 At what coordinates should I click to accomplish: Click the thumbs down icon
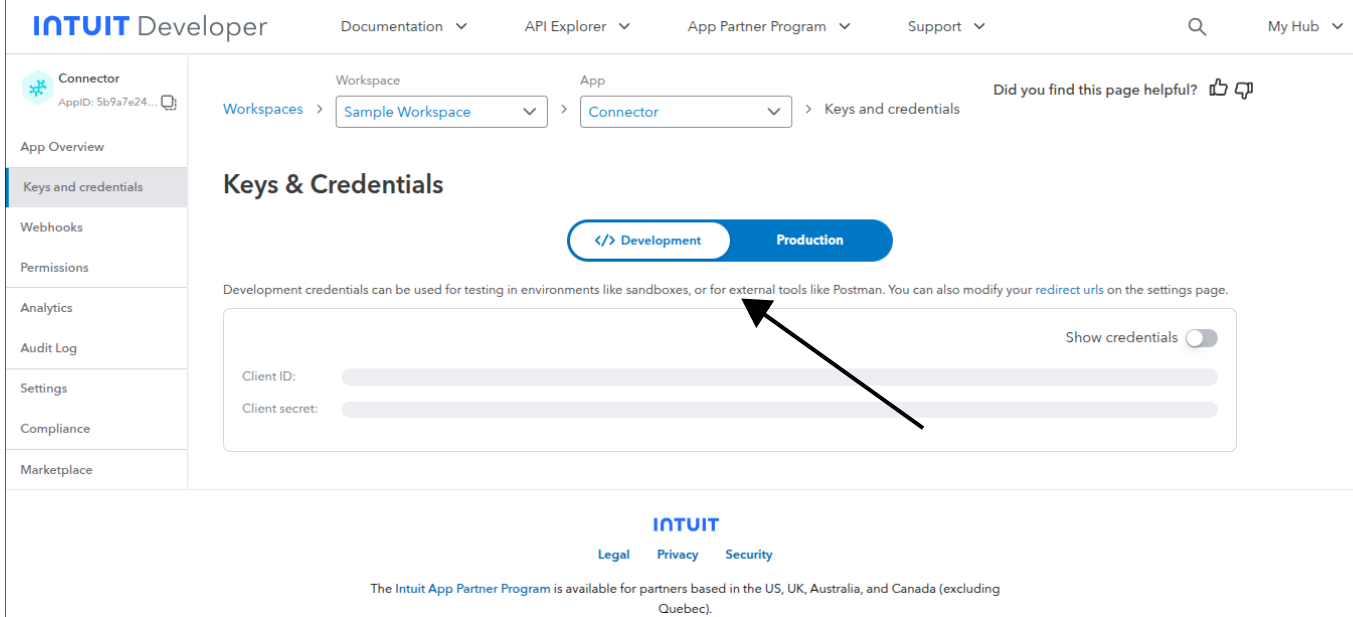(x=1244, y=89)
